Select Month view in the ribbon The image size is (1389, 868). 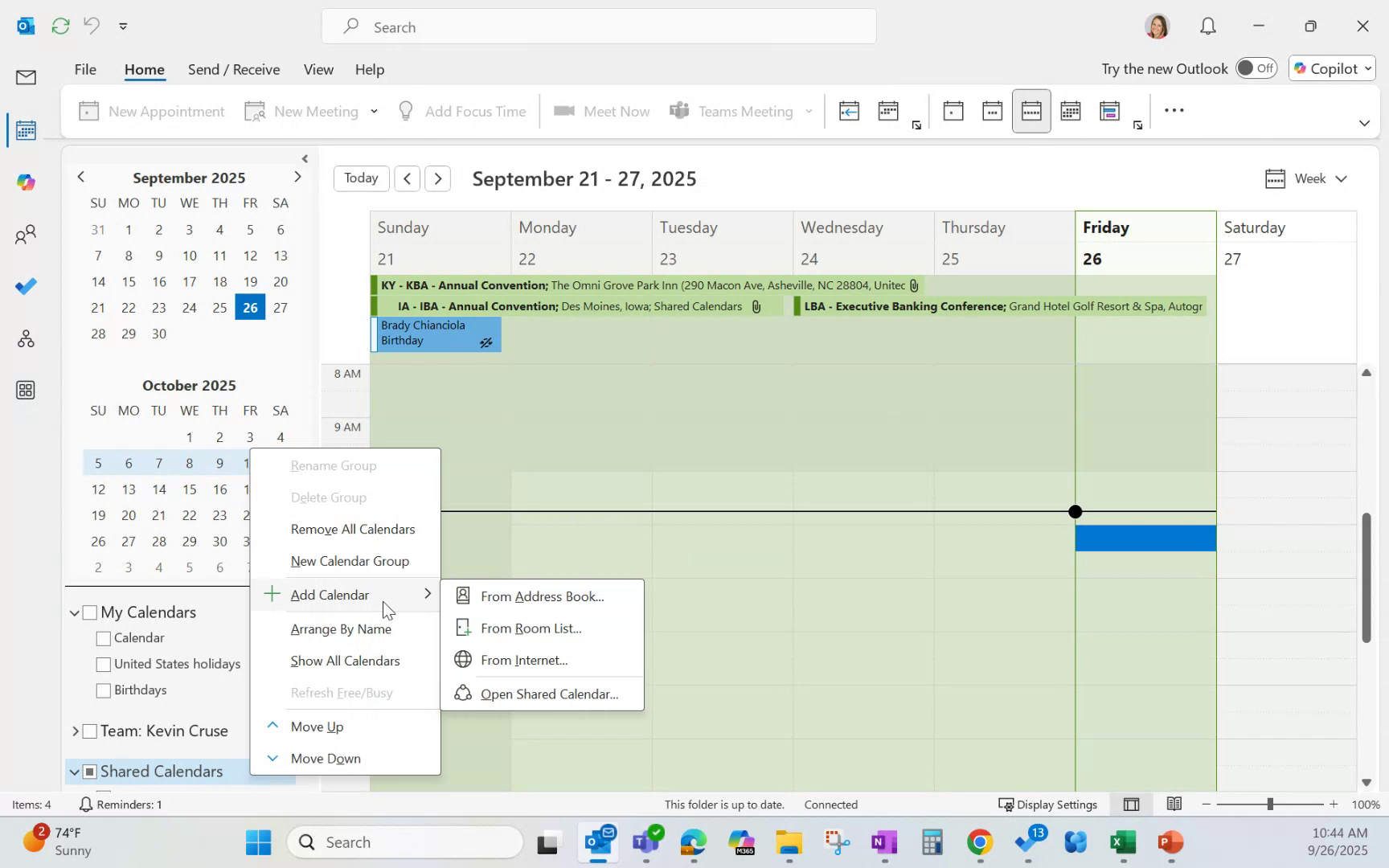(x=1070, y=110)
